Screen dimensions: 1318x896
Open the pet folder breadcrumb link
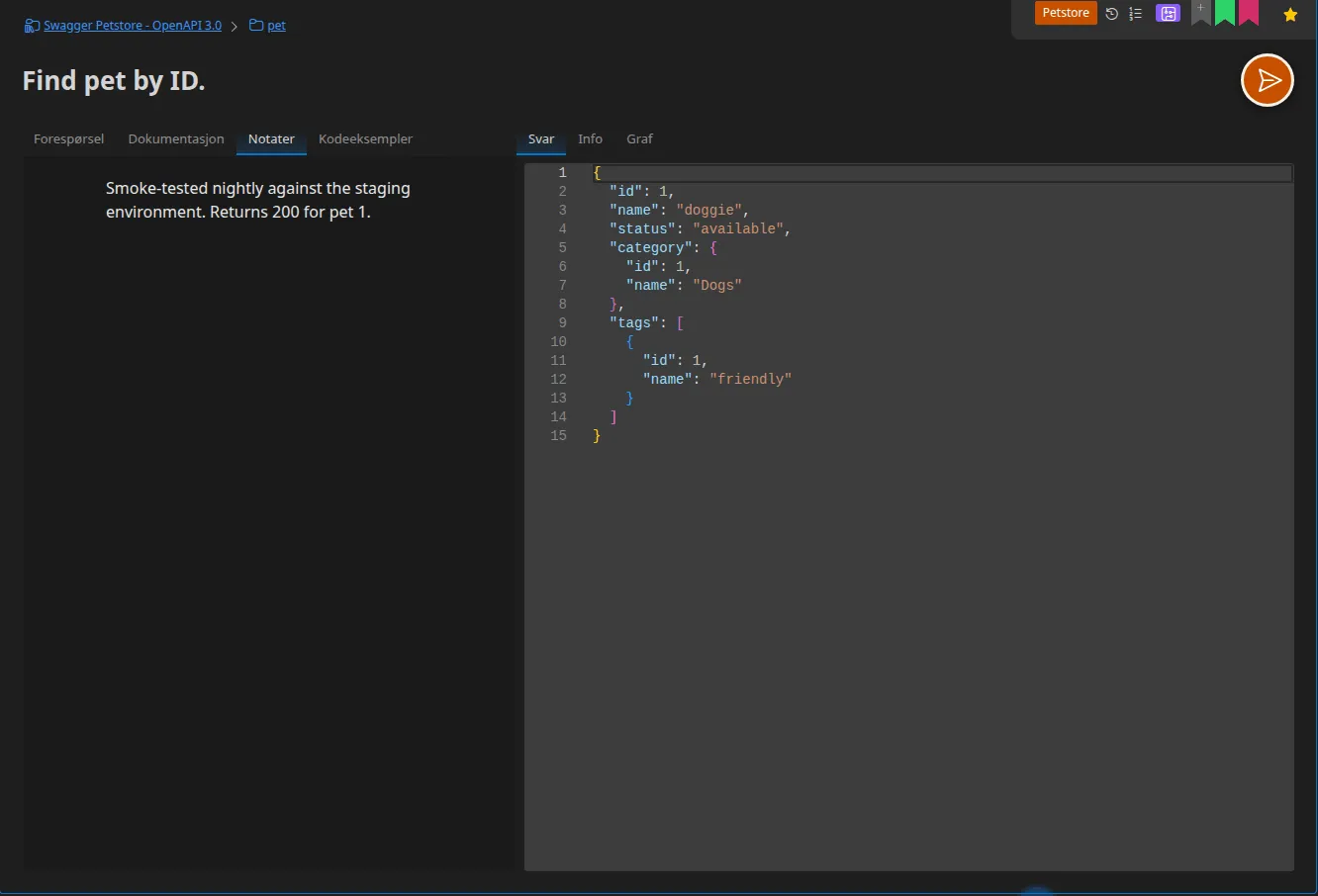276,26
